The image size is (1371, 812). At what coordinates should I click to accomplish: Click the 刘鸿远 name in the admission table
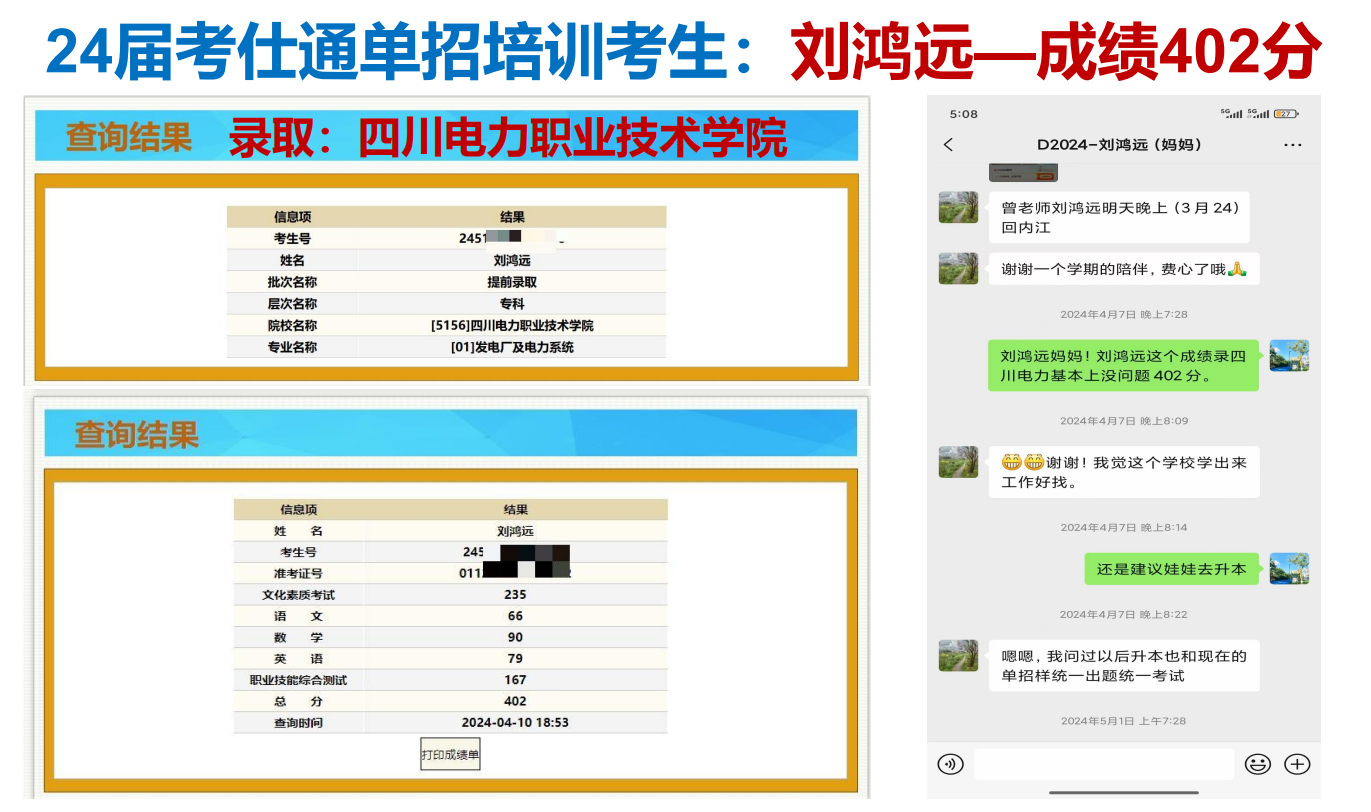click(x=512, y=260)
